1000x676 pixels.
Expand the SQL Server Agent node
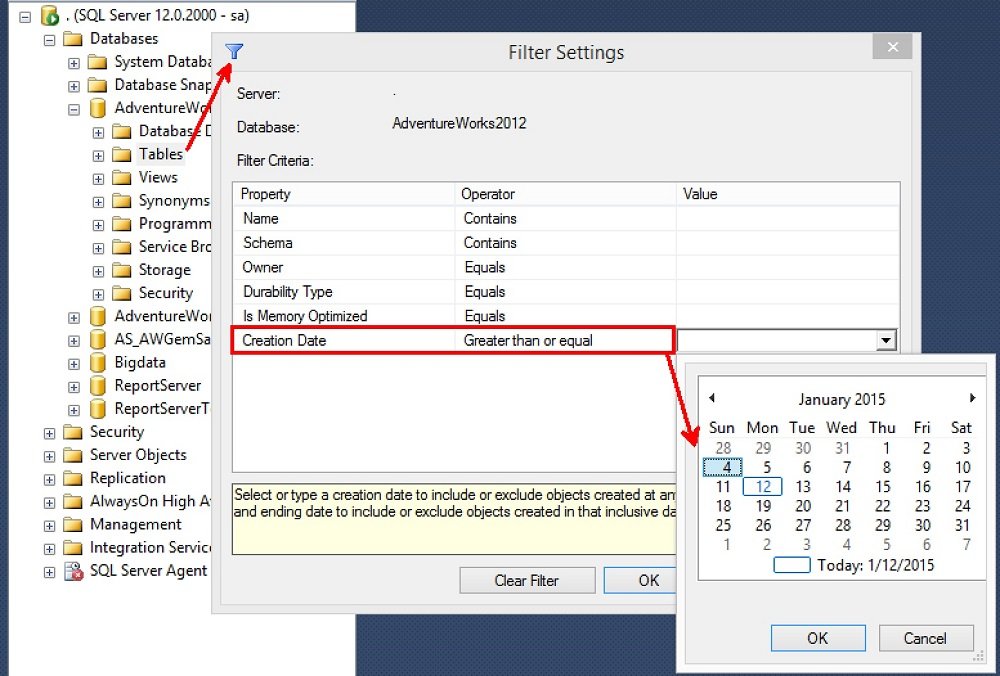pos(49,572)
